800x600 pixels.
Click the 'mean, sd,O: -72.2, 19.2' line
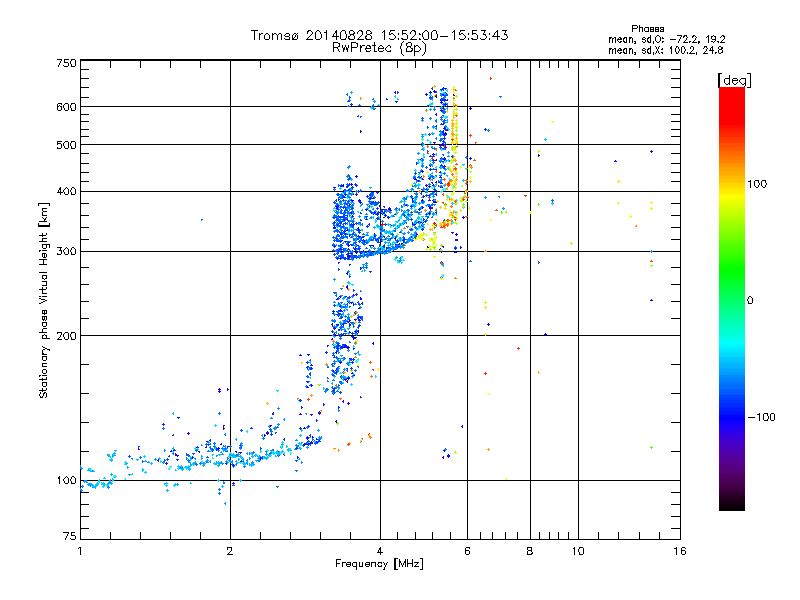666,40
